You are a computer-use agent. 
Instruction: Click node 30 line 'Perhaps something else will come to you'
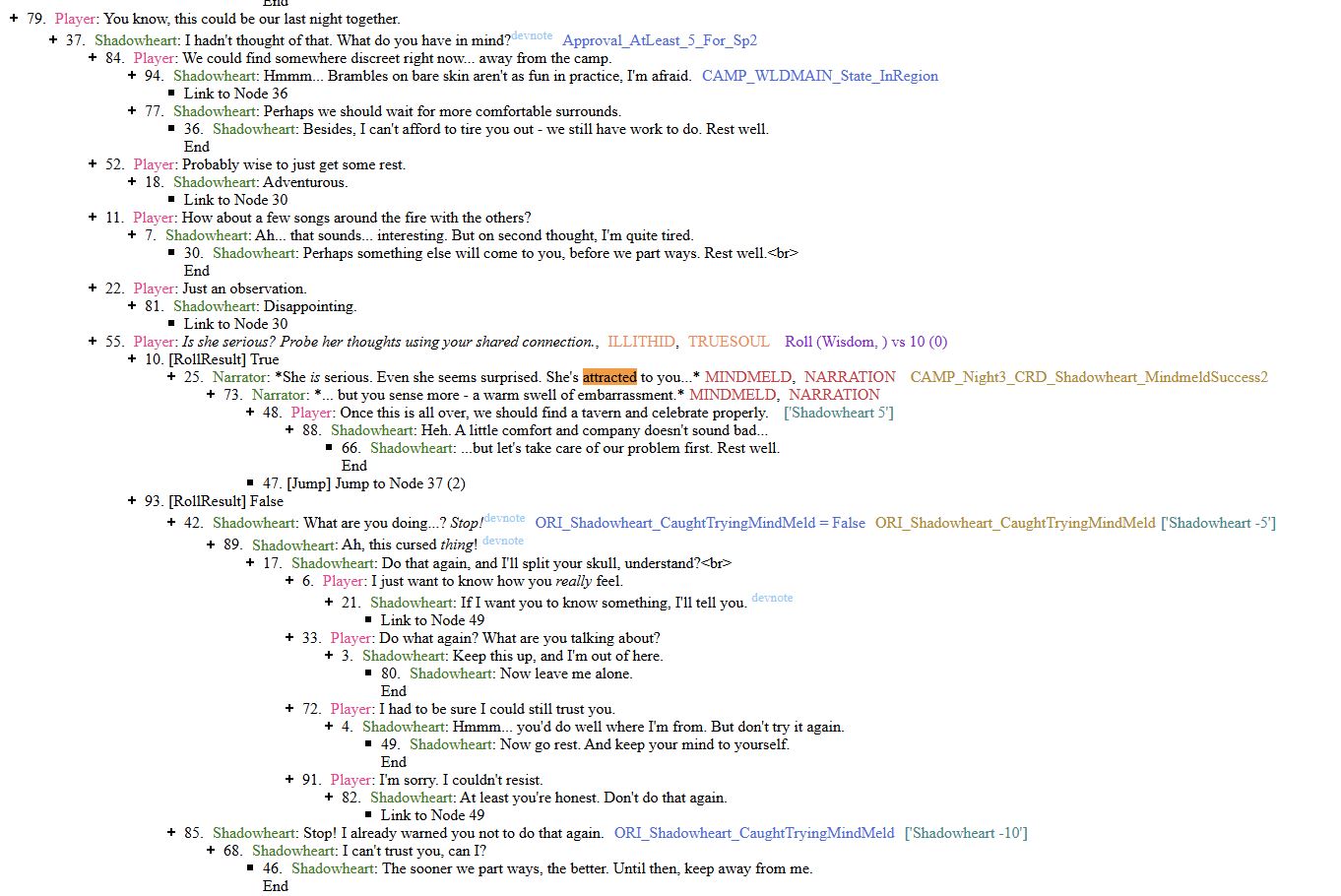click(491, 253)
